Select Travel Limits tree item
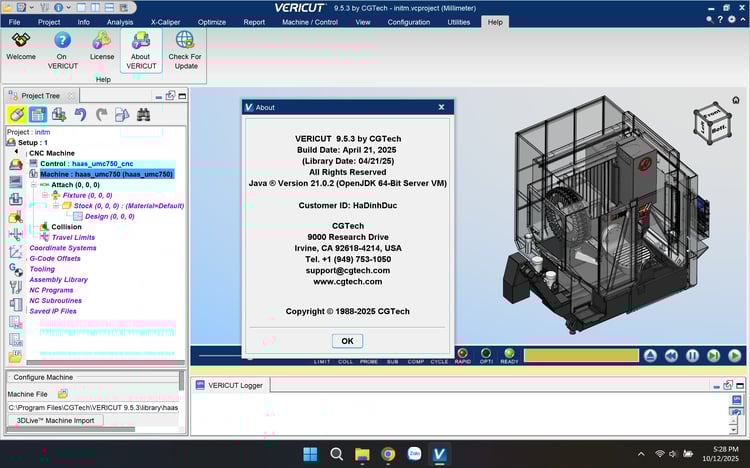Image resolution: width=750 pixels, height=468 pixels. [x=73, y=237]
